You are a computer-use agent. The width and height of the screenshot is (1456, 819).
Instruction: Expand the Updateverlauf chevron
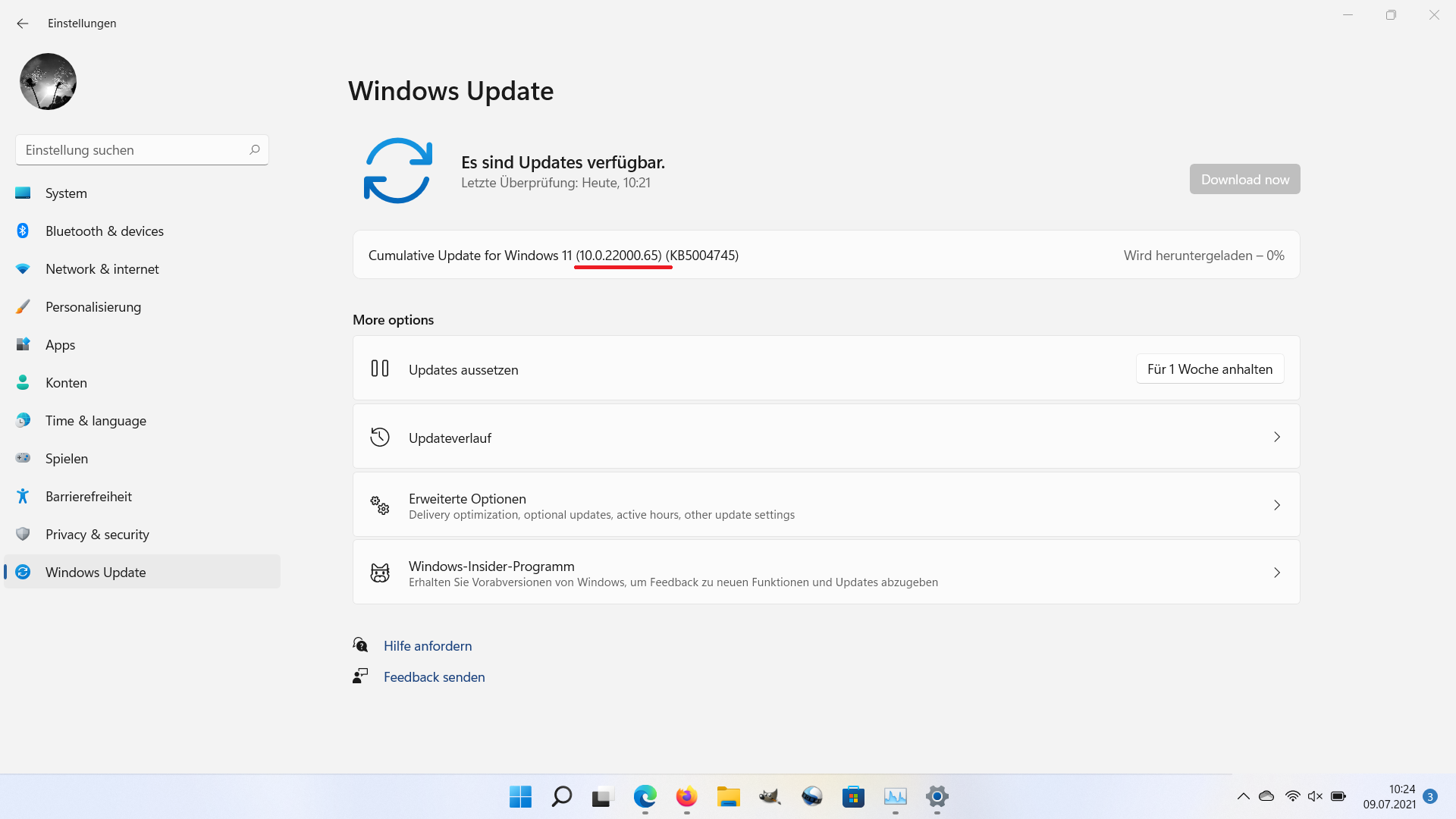[x=1277, y=438]
